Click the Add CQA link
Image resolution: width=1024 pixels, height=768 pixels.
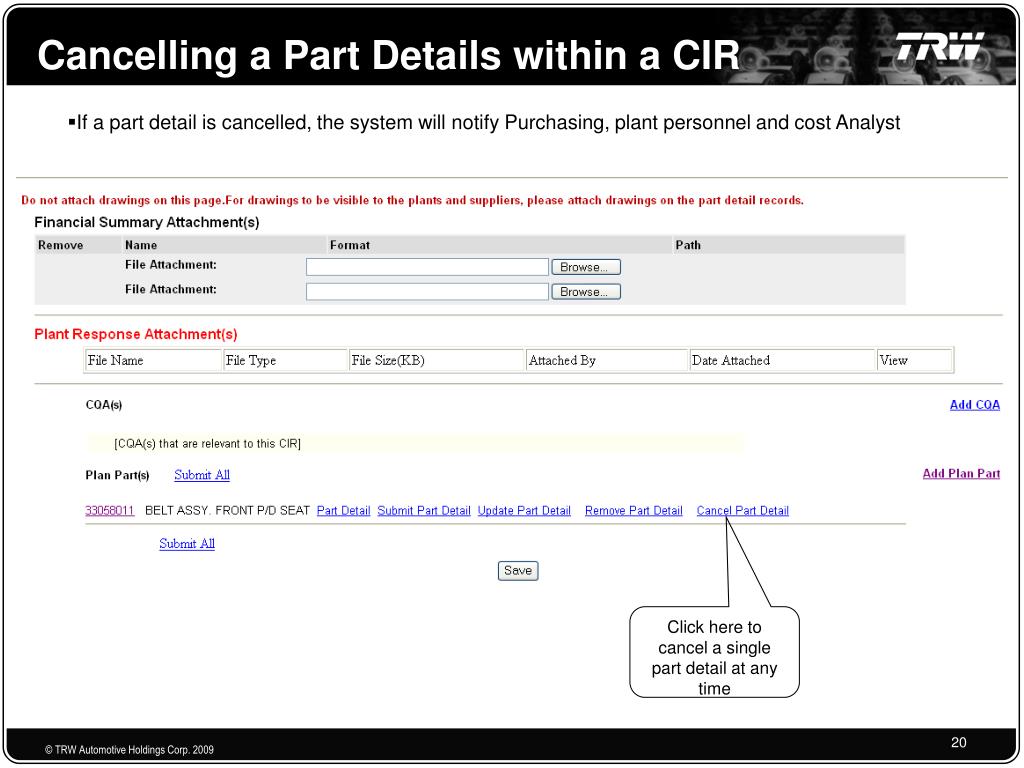tap(974, 405)
